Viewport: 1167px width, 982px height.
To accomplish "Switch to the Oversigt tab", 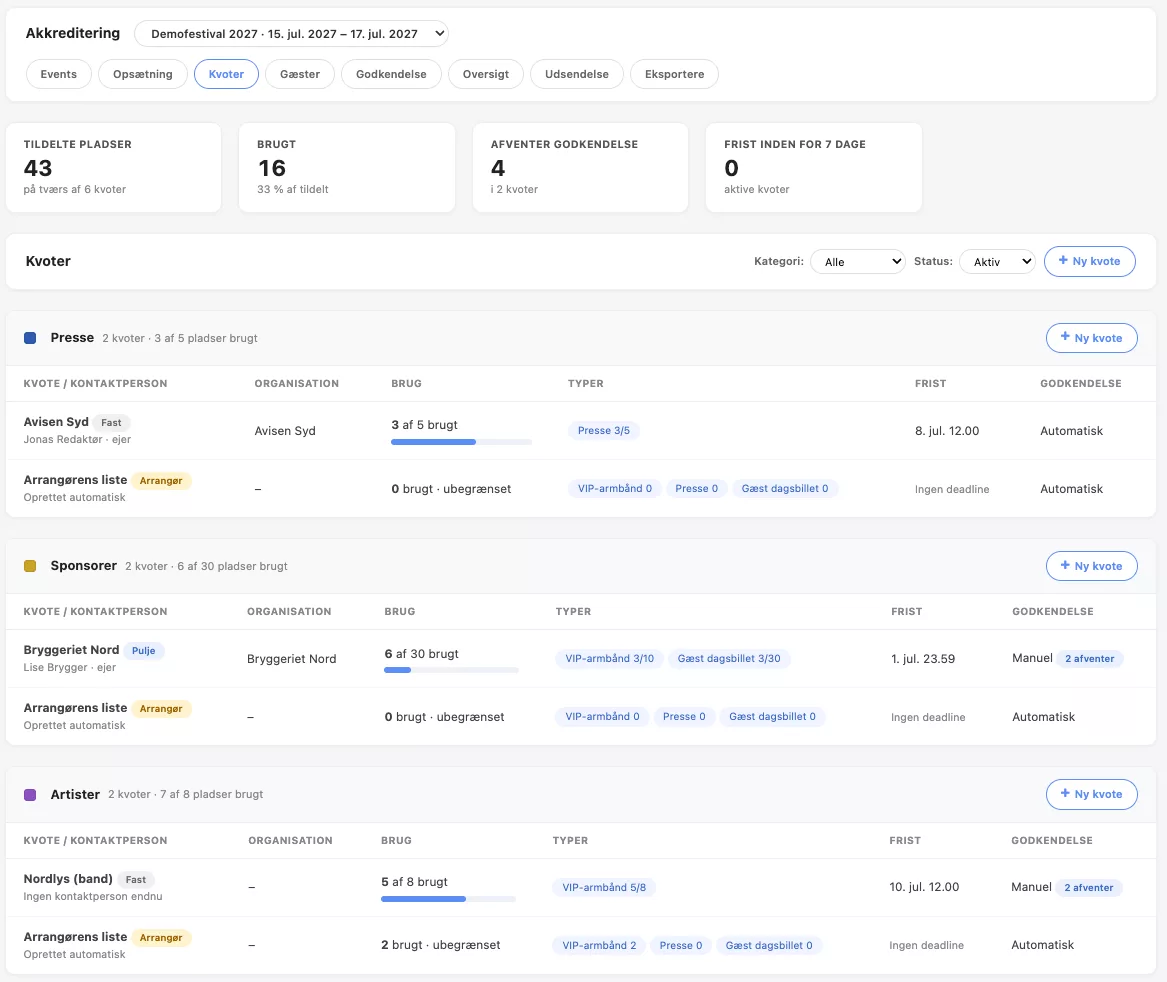I will (x=486, y=74).
